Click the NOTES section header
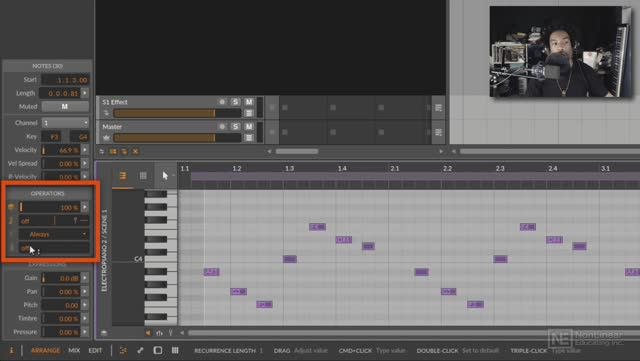This screenshot has height=361, width=640. tap(47, 66)
